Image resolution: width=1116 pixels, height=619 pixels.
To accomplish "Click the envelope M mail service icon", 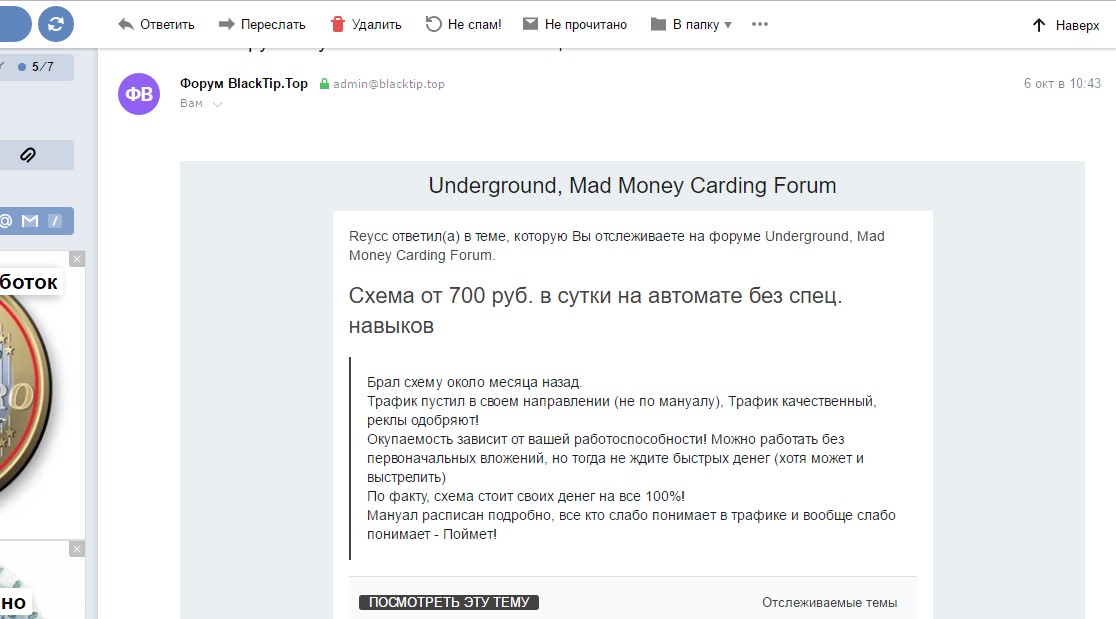I will tap(30, 221).
